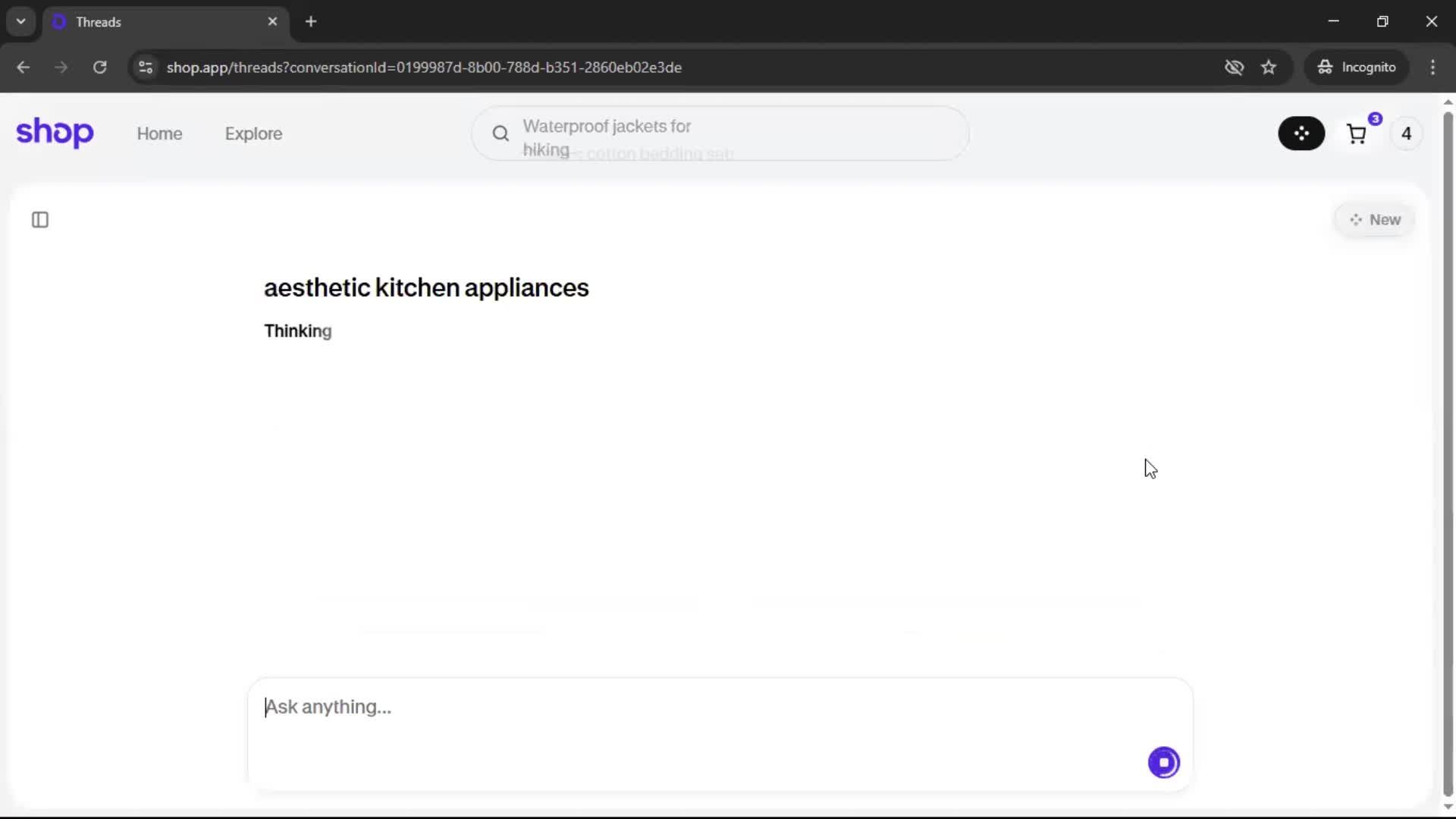Open the Explore section
Viewport: 1456px width, 819px height.
point(253,133)
